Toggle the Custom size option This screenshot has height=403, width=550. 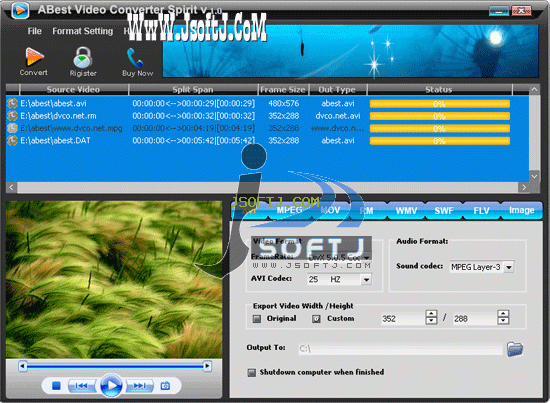316,319
